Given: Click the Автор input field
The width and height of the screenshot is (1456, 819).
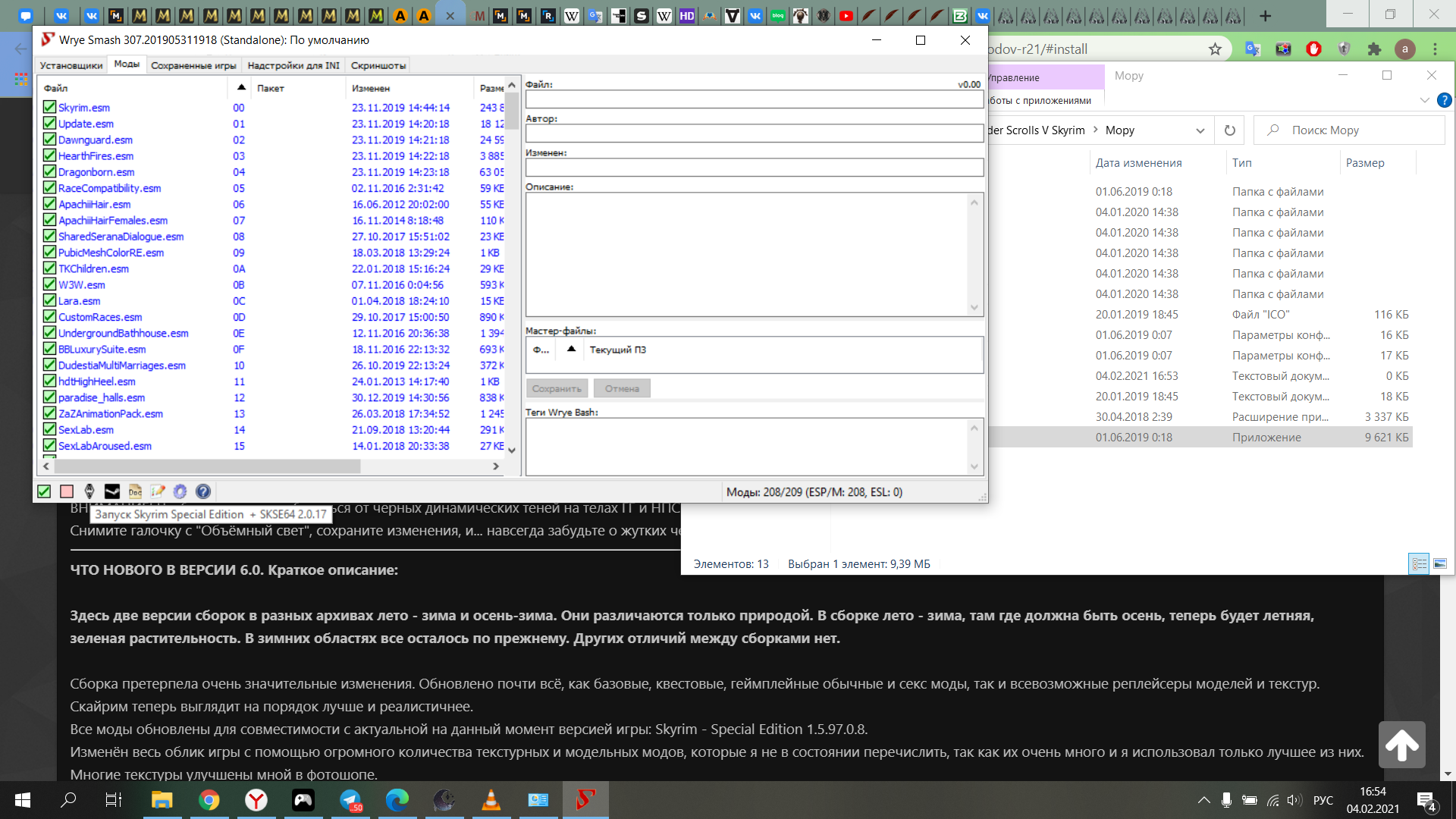Looking at the screenshot, I should pos(754,133).
